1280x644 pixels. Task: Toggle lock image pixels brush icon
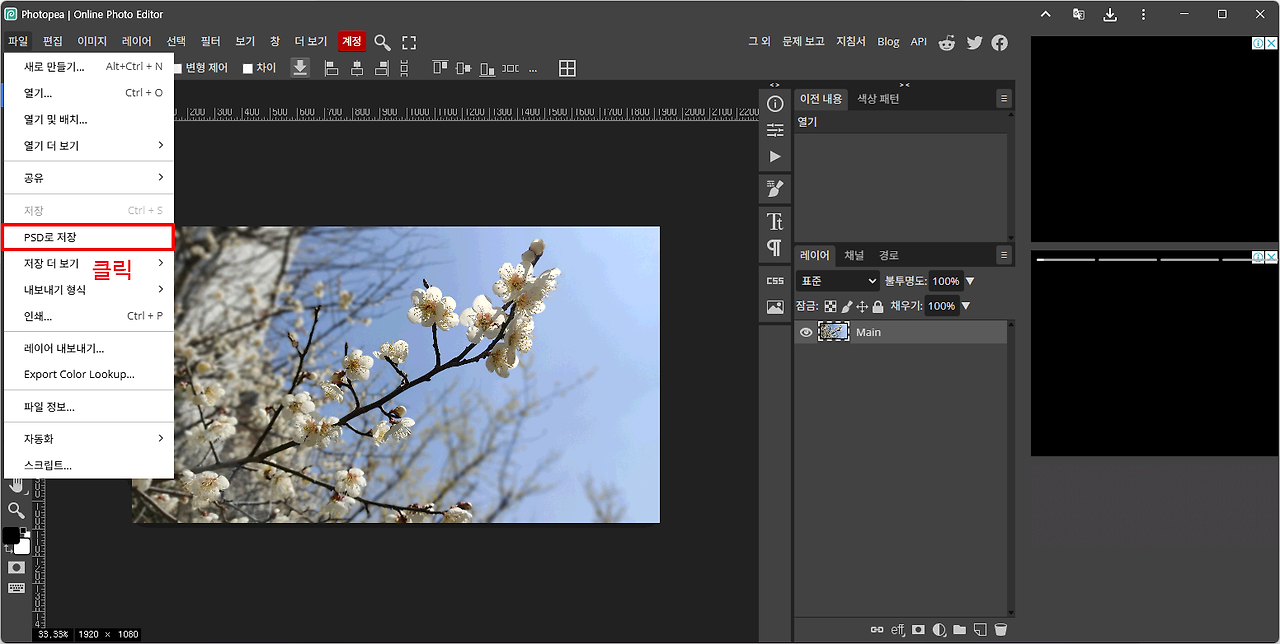[846, 306]
